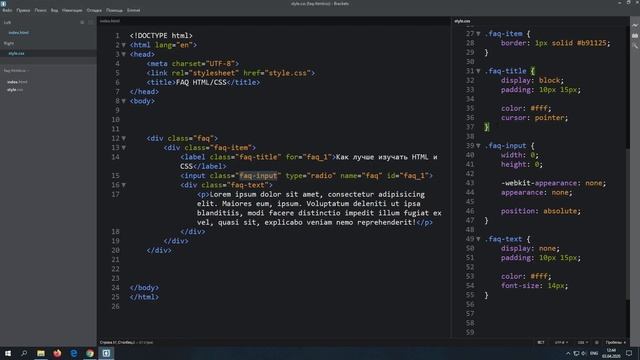Viewport: 640px width, 360px height.
Task: Open File Explorer from the taskbar
Action: tap(41, 353)
